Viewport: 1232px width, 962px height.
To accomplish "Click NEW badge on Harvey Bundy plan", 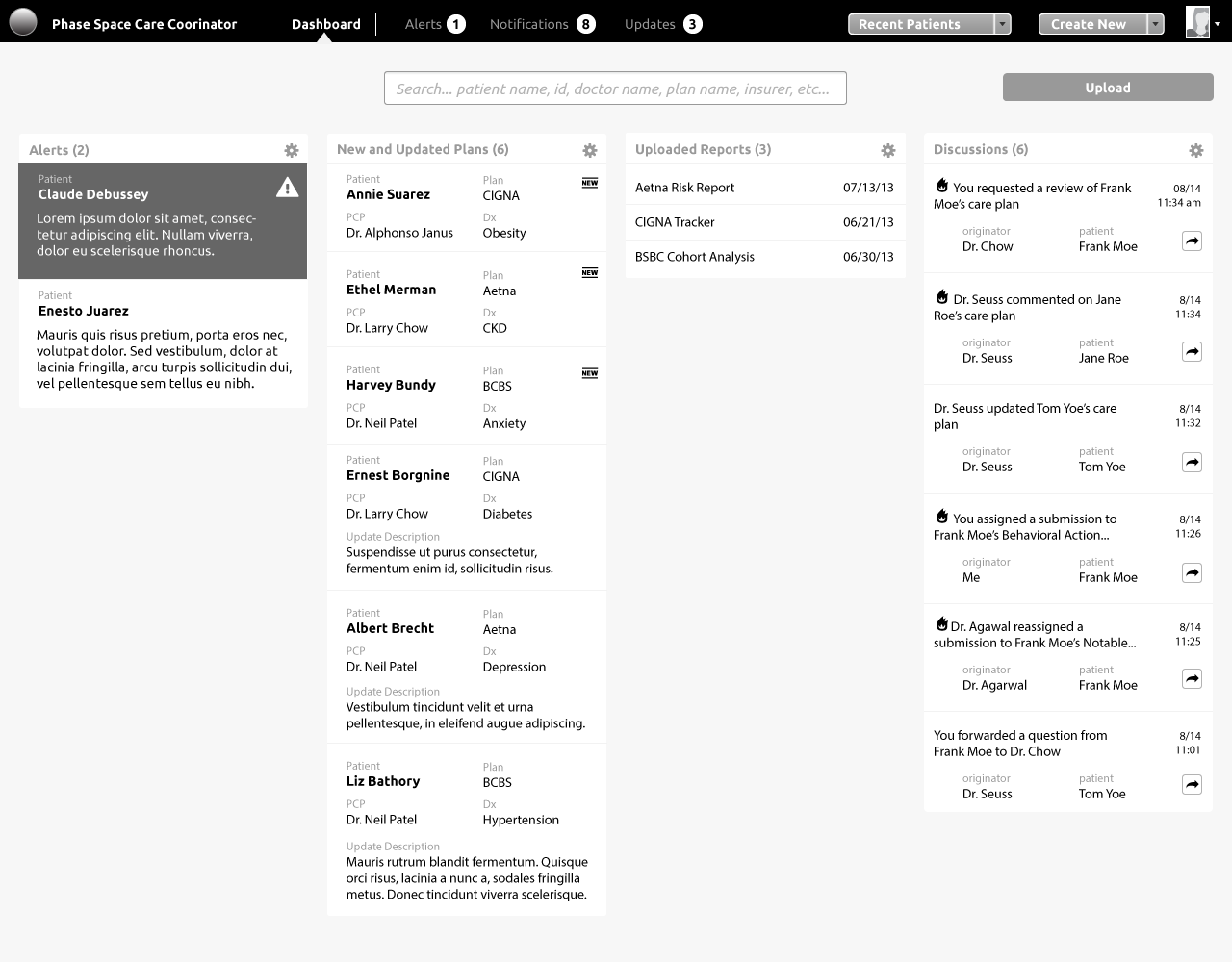I will [590, 373].
